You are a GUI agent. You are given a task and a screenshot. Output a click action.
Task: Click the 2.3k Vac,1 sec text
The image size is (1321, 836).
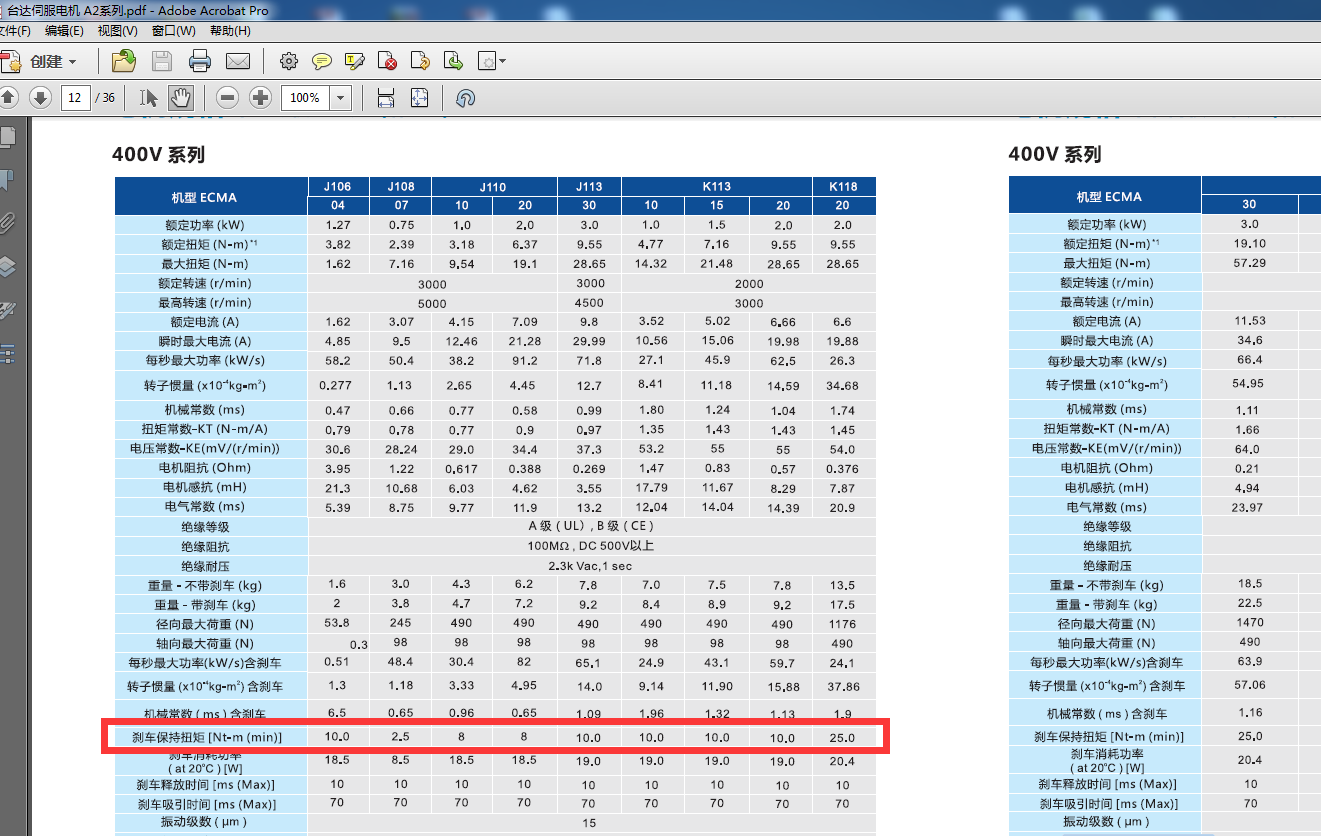(x=591, y=566)
